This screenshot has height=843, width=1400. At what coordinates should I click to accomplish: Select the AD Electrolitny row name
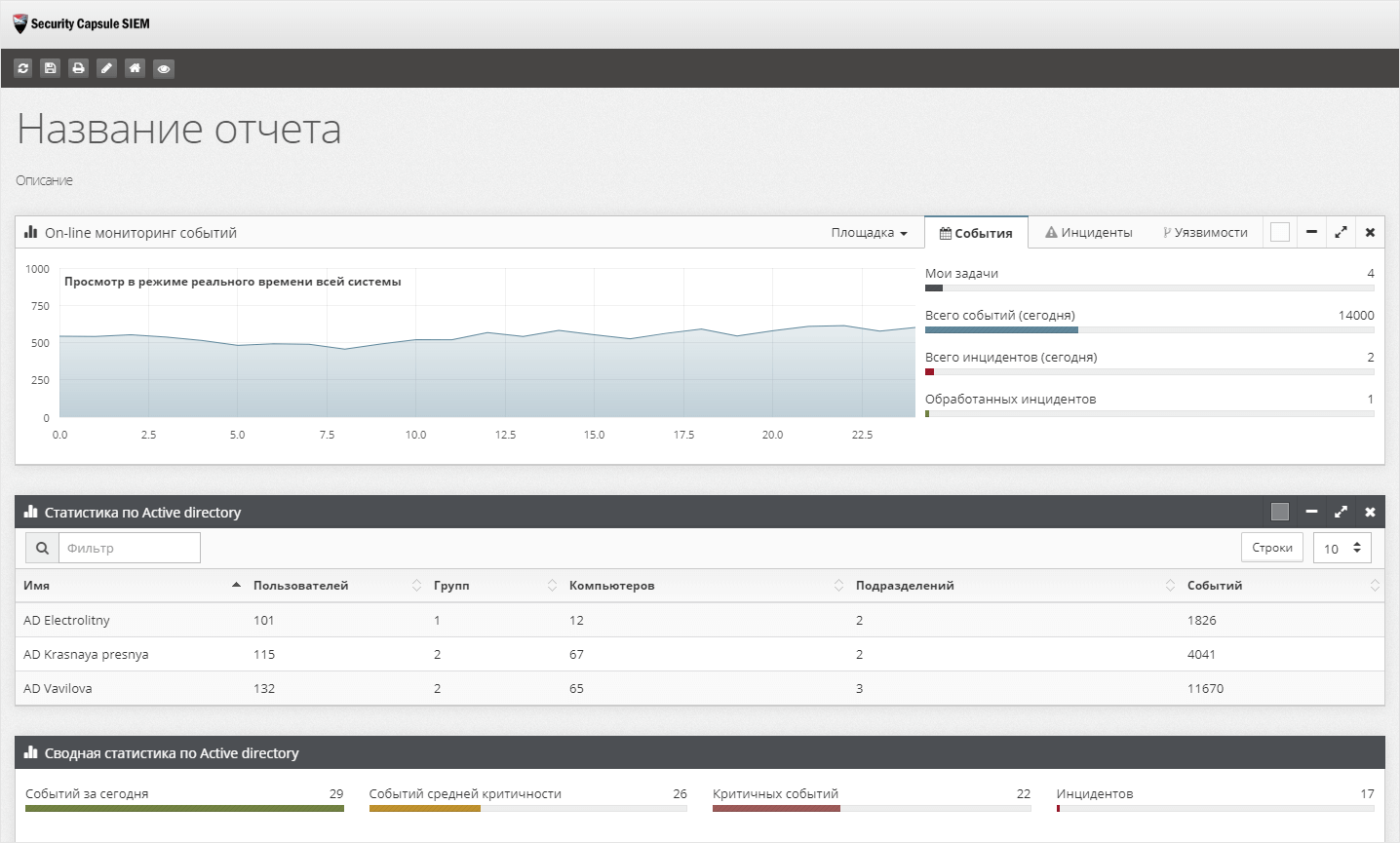pyautogui.click(x=66, y=620)
